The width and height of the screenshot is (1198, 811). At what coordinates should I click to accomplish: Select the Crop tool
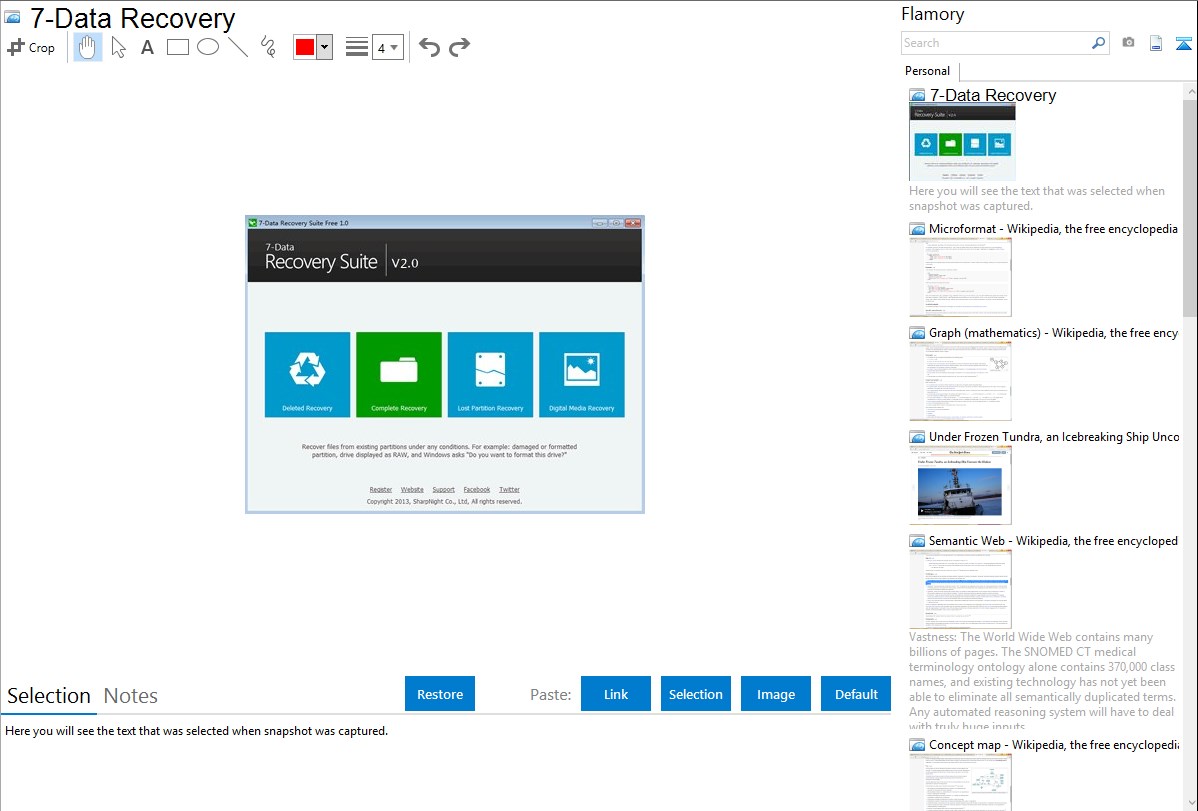31,47
